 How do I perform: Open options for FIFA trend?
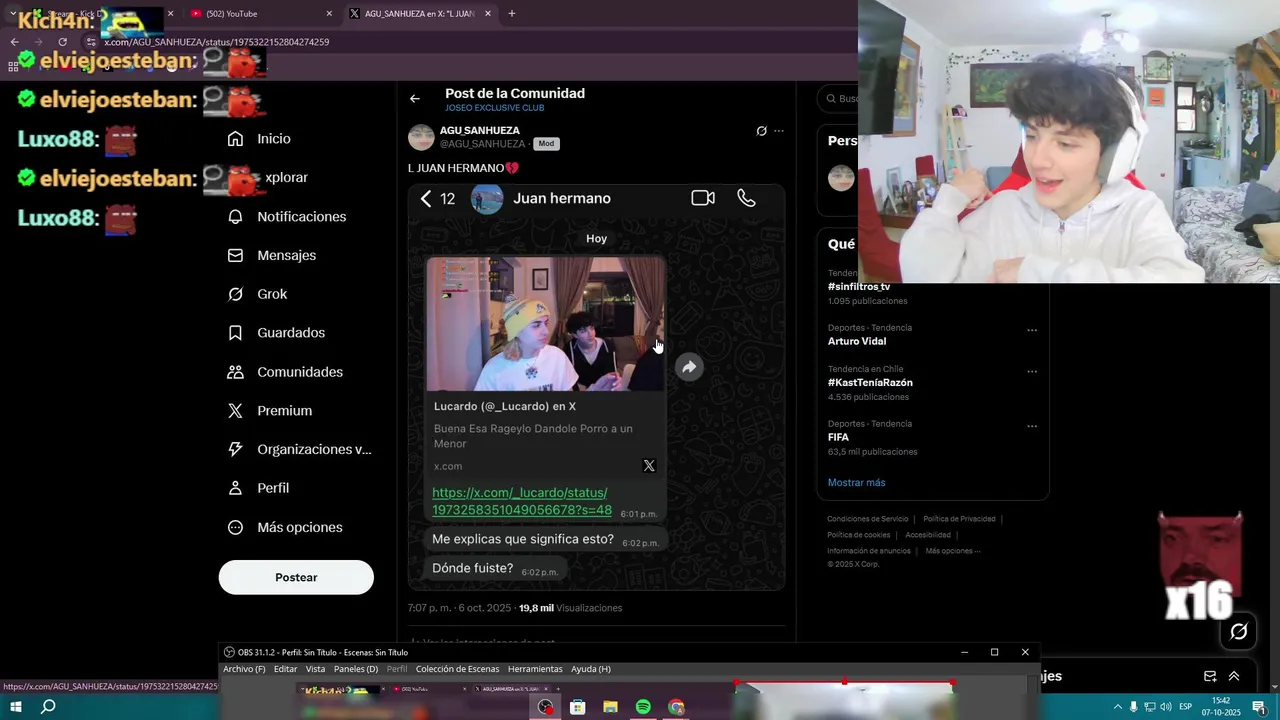[1032, 426]
